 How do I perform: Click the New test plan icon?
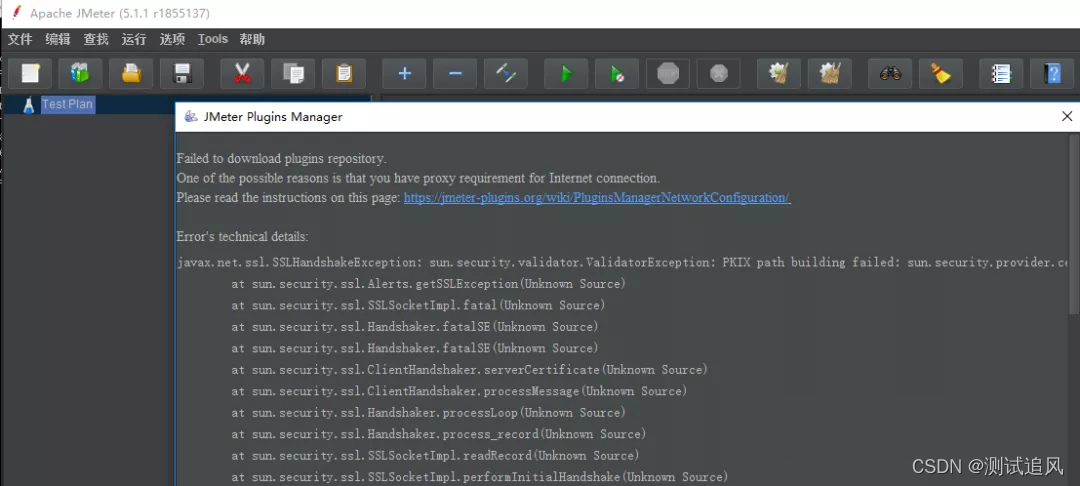(30, 73)
